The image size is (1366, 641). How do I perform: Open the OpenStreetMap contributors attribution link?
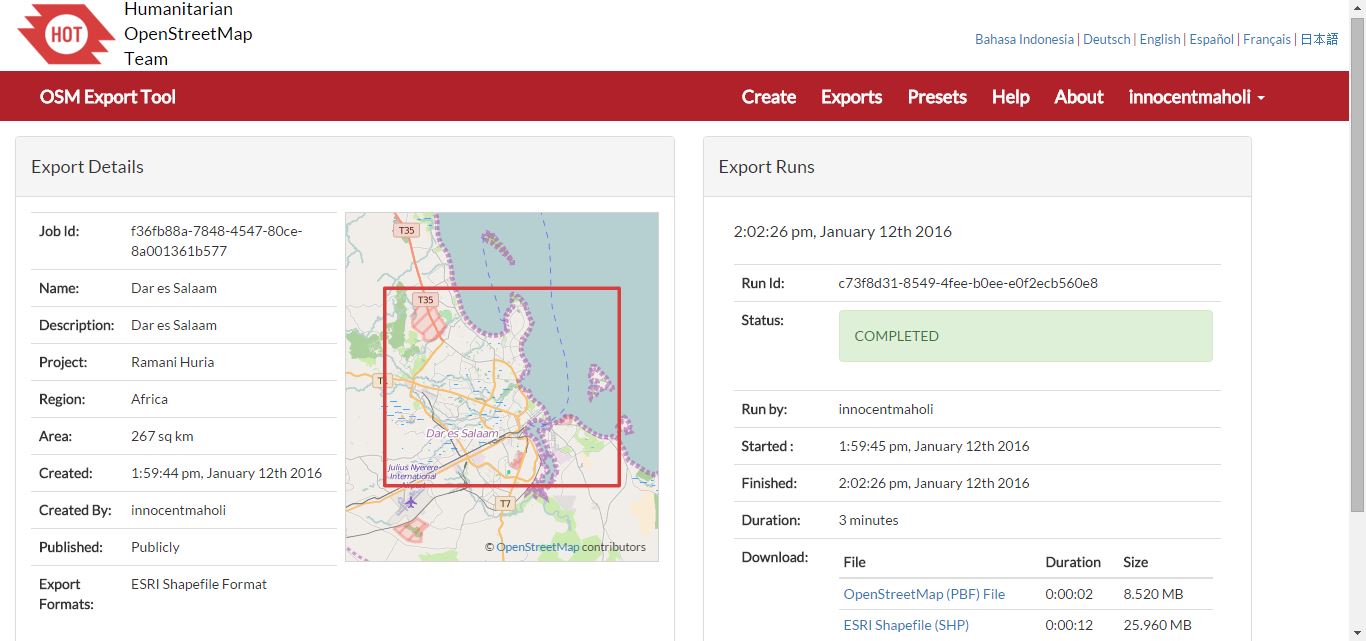[538, 547]
